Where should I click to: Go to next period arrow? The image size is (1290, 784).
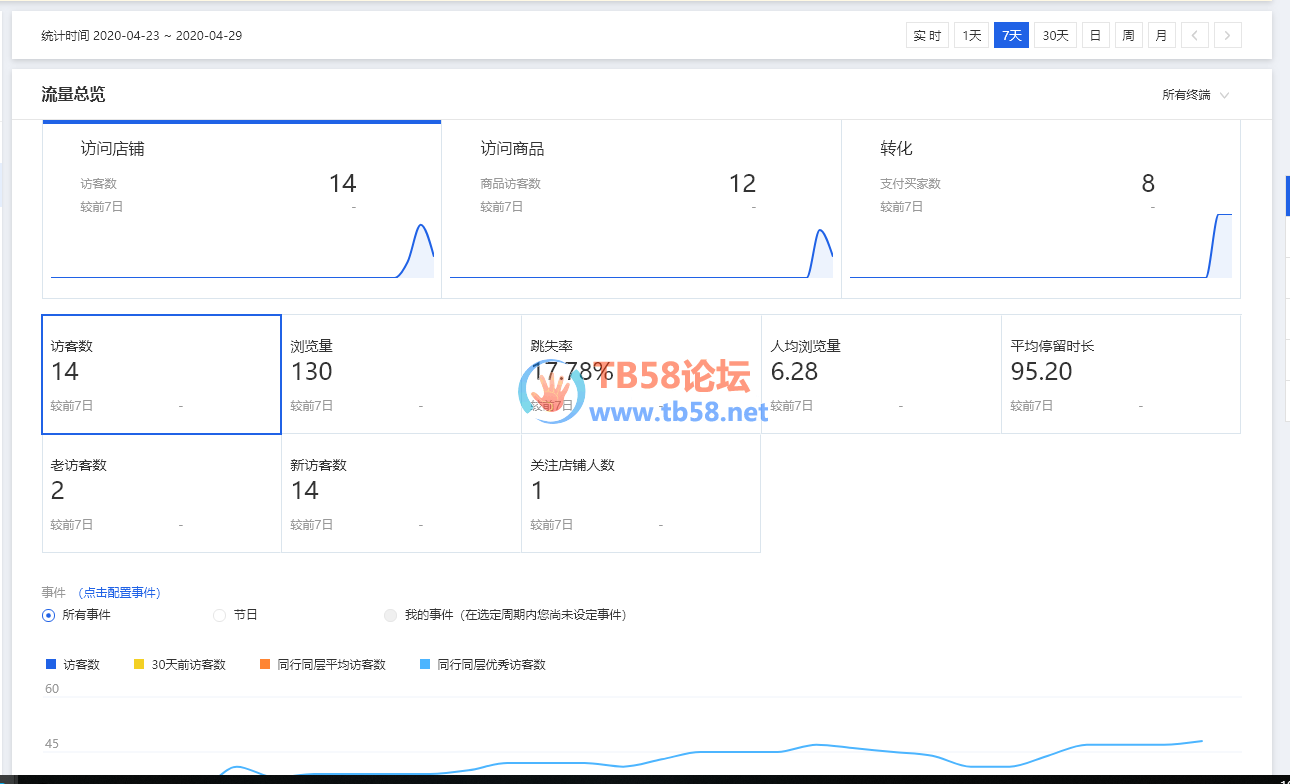click(x=1227, y=36)
